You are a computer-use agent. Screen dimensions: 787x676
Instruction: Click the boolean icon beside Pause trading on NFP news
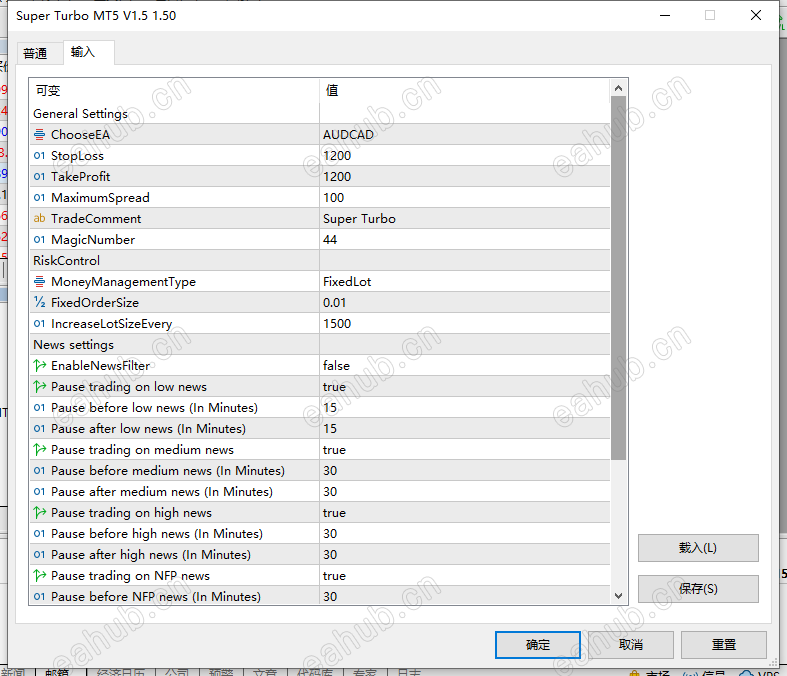(39, 576)
